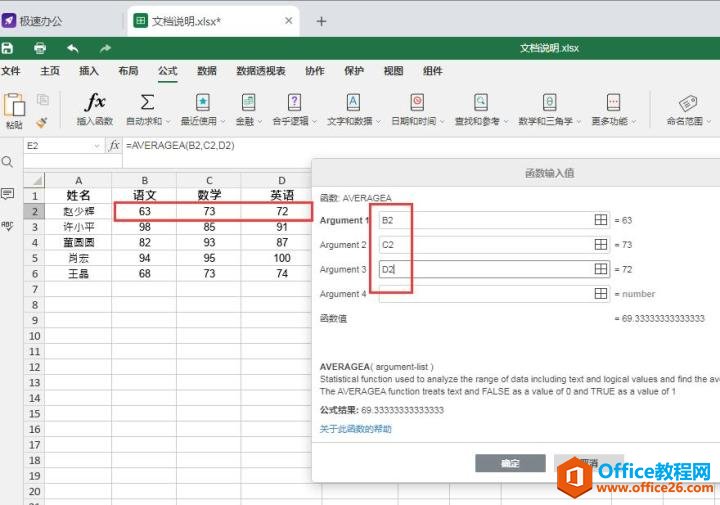Expand the recently used dropdown arrow
This screenshot has width=720, height=505.
click(223, 122)
